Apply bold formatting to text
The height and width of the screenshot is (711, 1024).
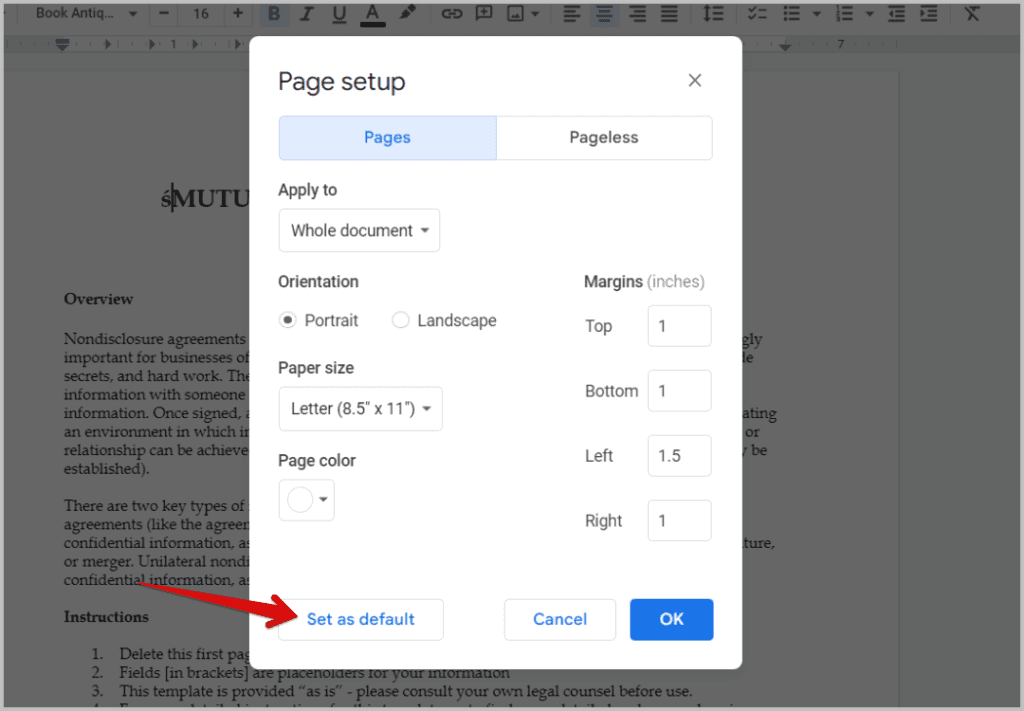pyautogui.click(x=273, y=14)
